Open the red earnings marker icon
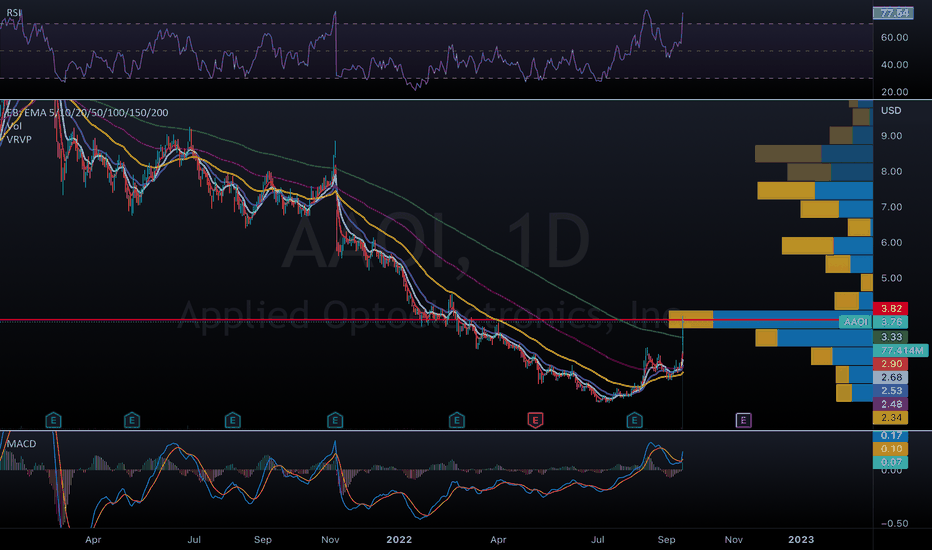This screenshot has width=932, height=550. [x=535, y=420]
